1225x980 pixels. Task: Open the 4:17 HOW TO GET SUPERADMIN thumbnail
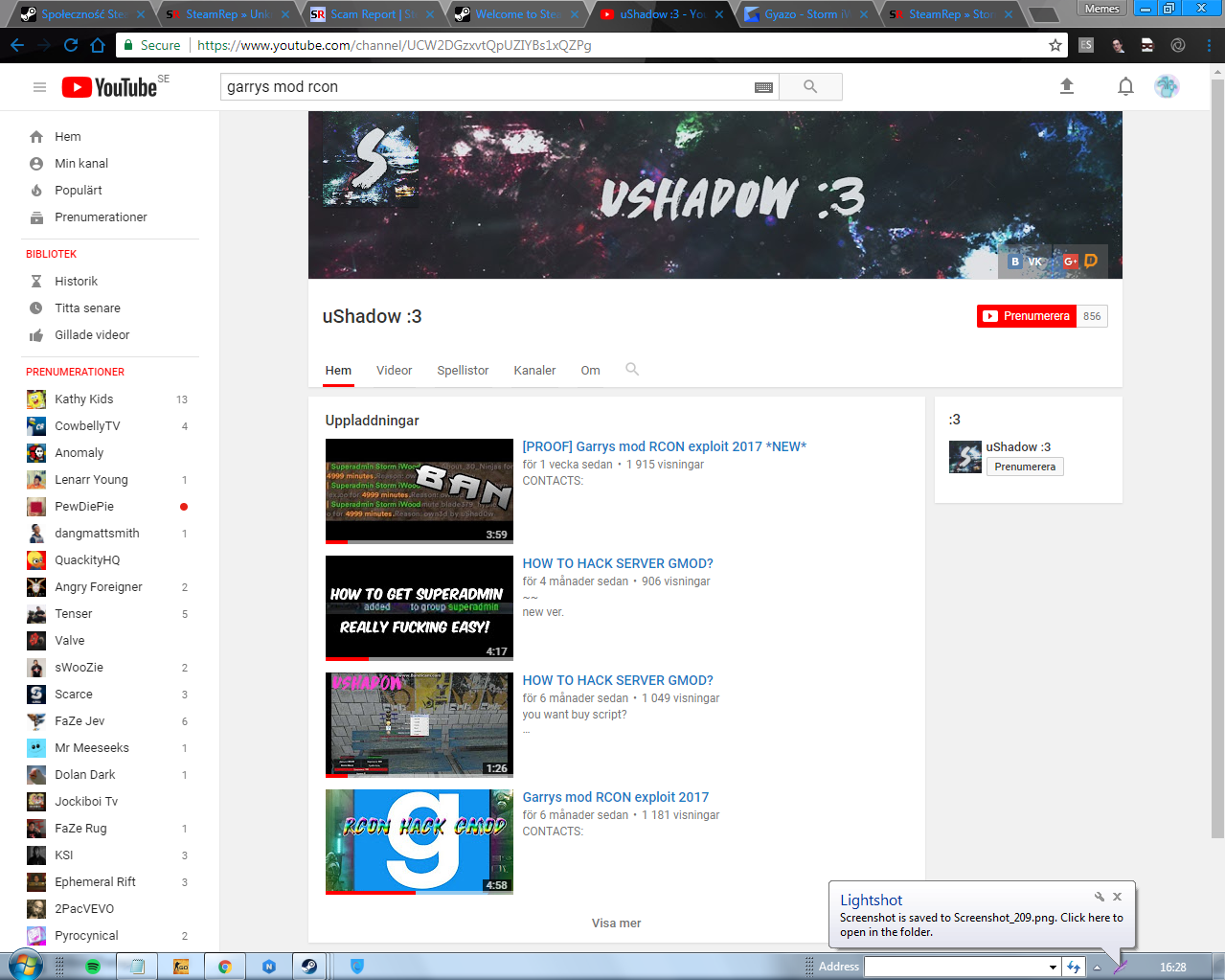tap(420, 608)
